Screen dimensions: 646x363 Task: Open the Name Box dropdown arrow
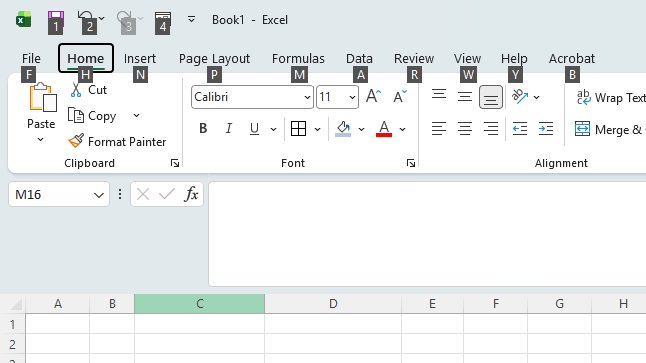tap(99, 194)
